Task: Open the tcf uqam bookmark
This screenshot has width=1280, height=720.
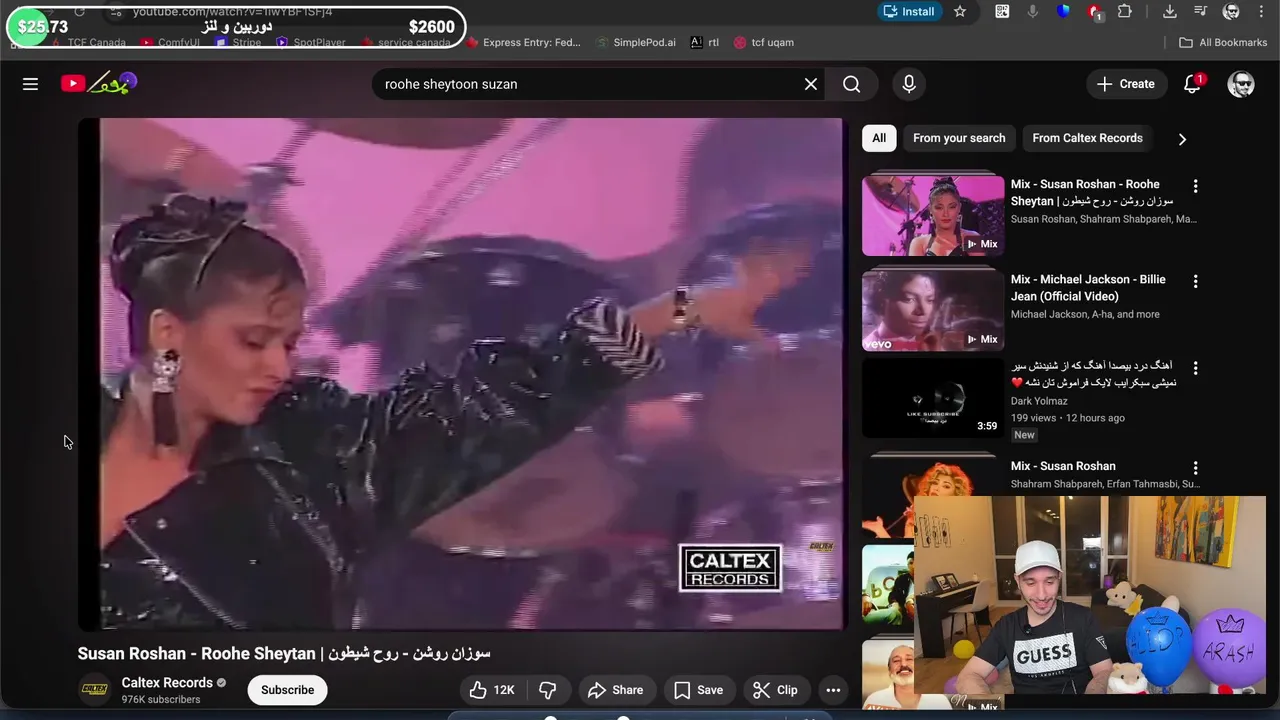Action: [763, 42]
